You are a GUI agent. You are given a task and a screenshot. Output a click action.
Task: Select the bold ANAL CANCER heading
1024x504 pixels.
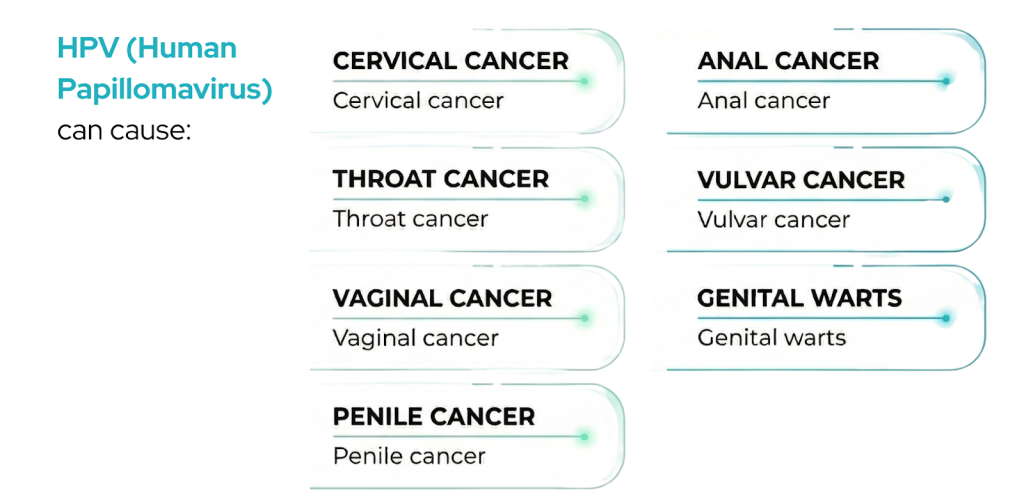coord(788,60)
